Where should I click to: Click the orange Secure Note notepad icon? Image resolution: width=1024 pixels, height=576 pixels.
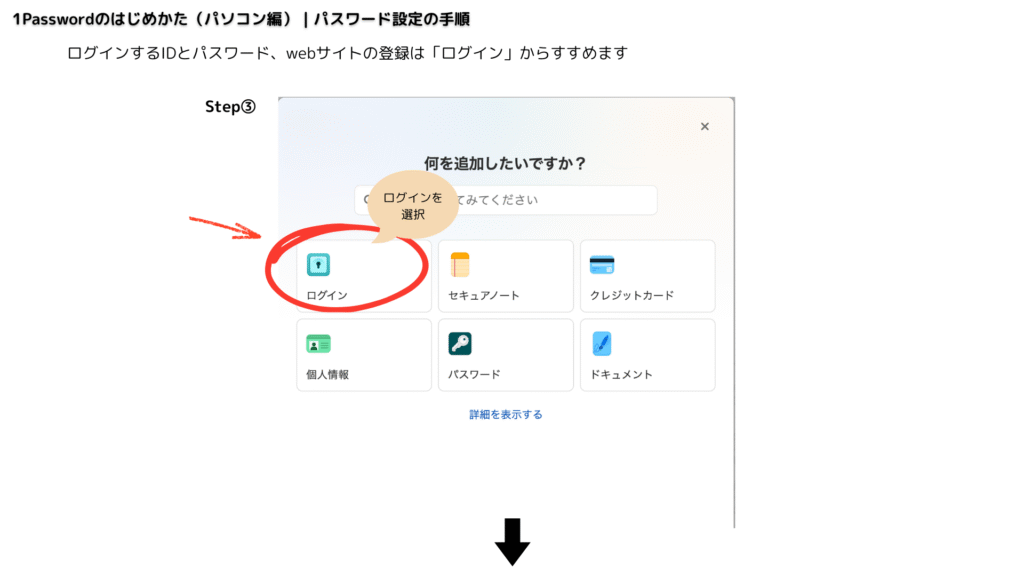click(x=460, y=264)
